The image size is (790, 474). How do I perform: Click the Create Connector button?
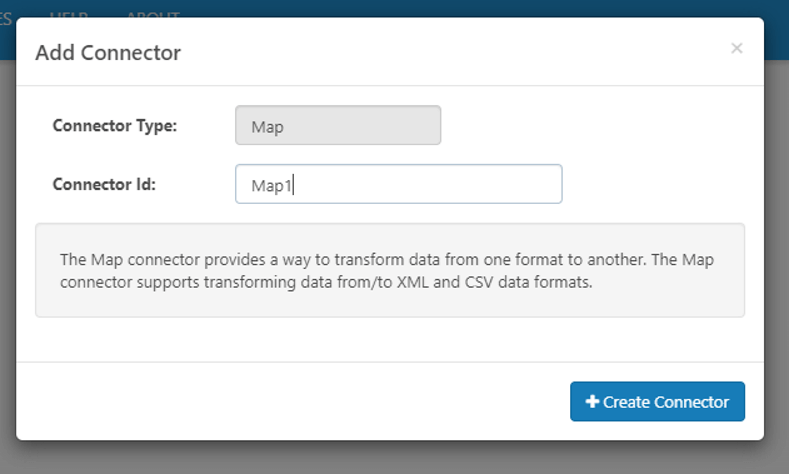click(x=657, y=401)
